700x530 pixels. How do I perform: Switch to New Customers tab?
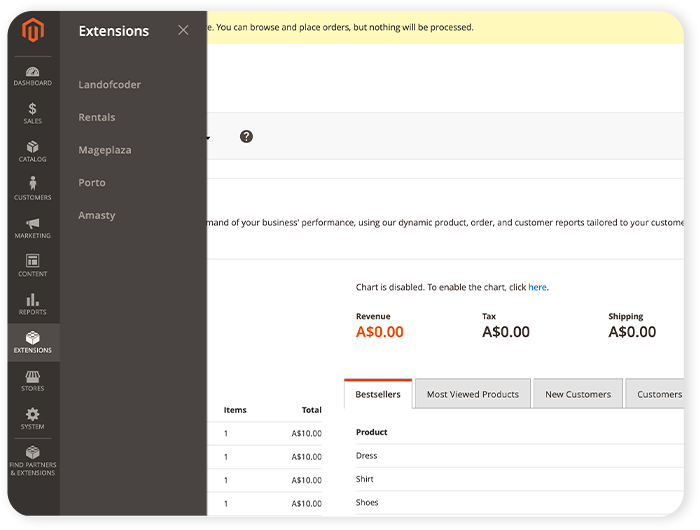577,394
